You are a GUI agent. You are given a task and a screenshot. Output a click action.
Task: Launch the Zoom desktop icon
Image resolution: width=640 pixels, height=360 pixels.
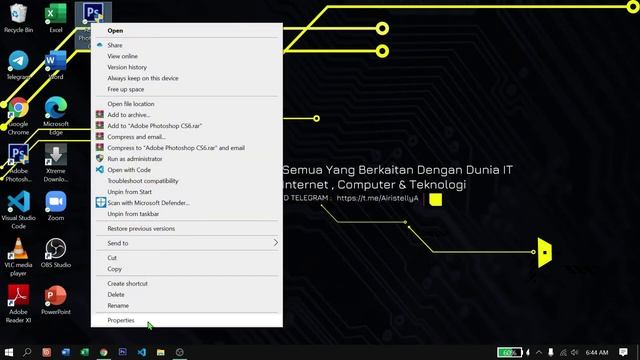pos(56,206)
